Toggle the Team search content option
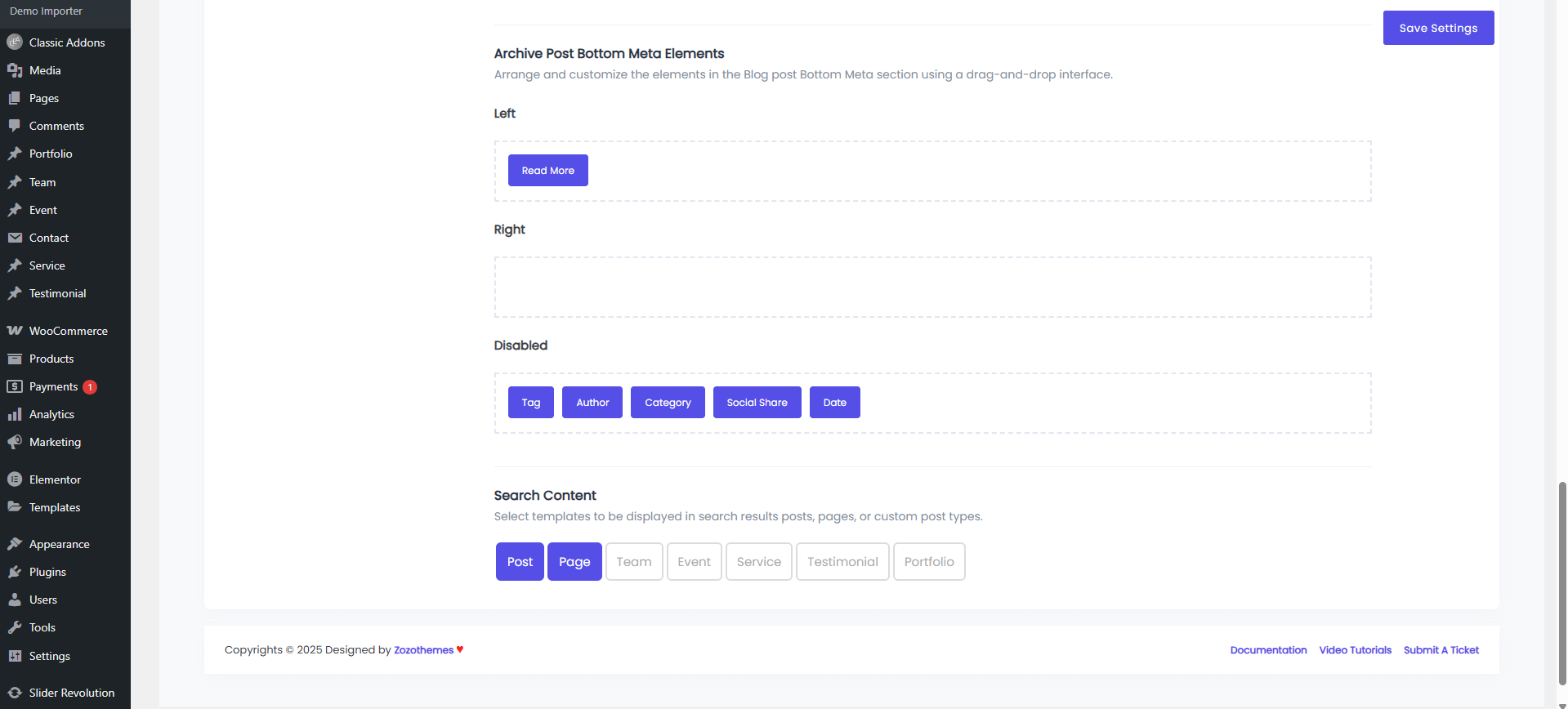 634,562
